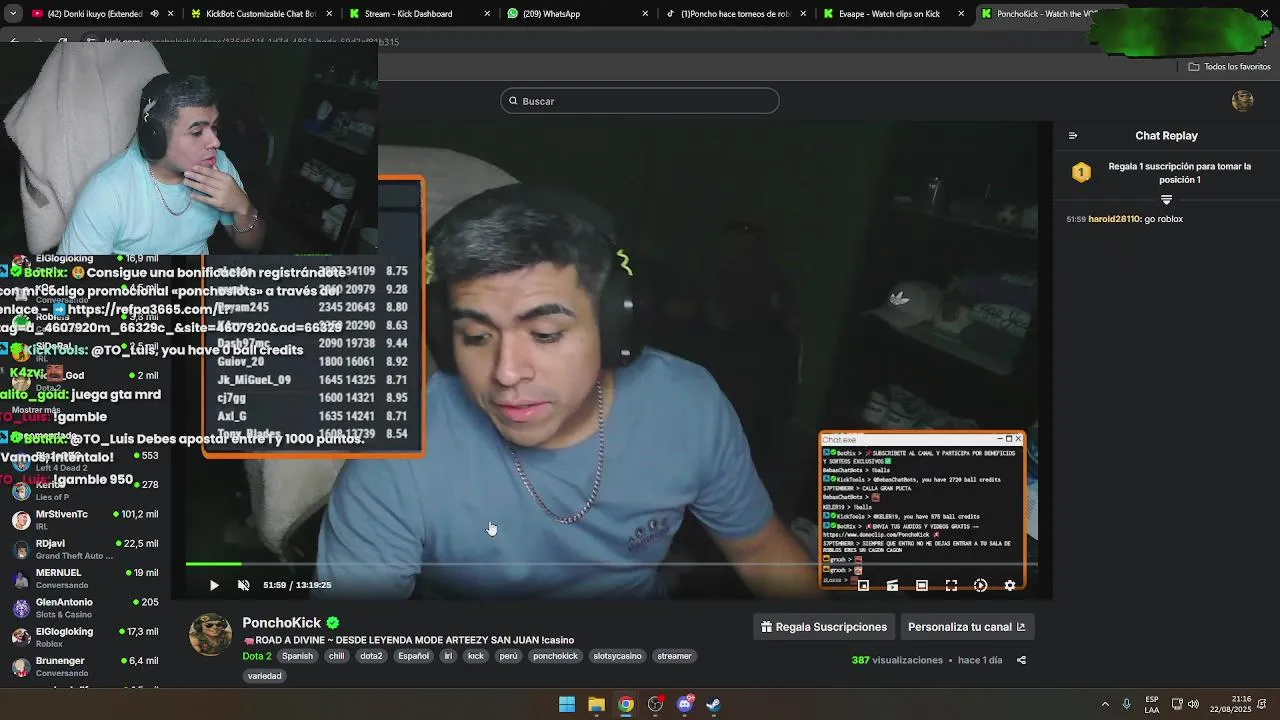Click the Regala Suscripciones button
This screenshot has width=1280, height=720.
tap(824, 627)
